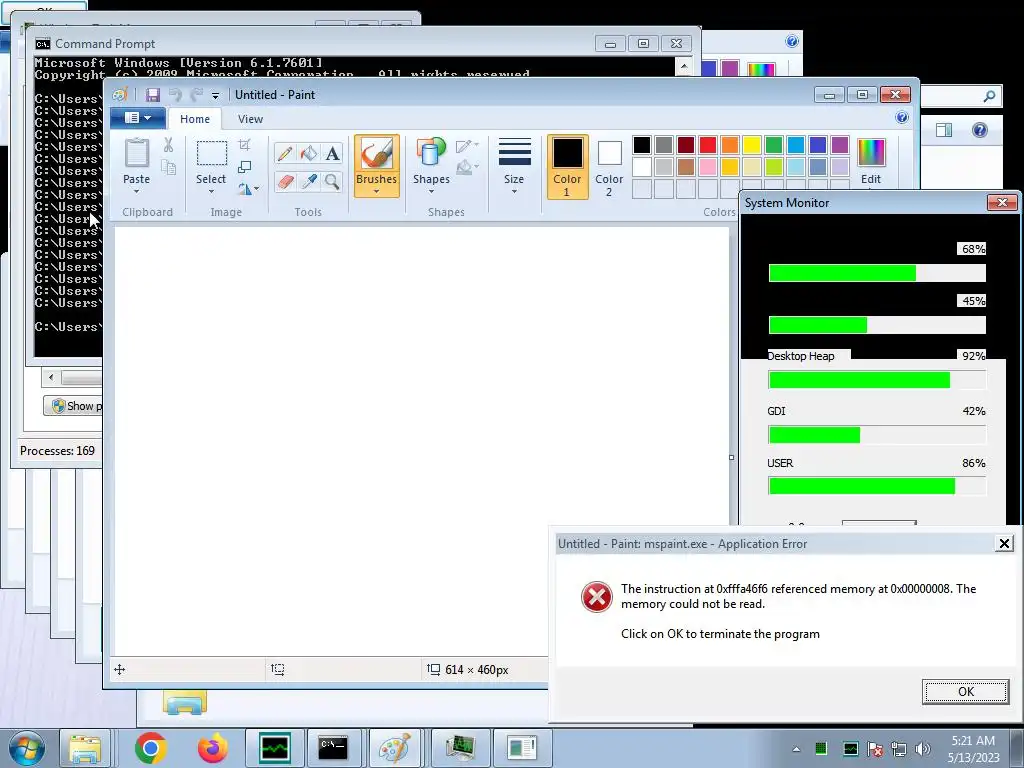The width and height of the screenshot is (1024, 768).
Task: Expand the Customize Quick Access Toolbar arrow
Action: 215,95
